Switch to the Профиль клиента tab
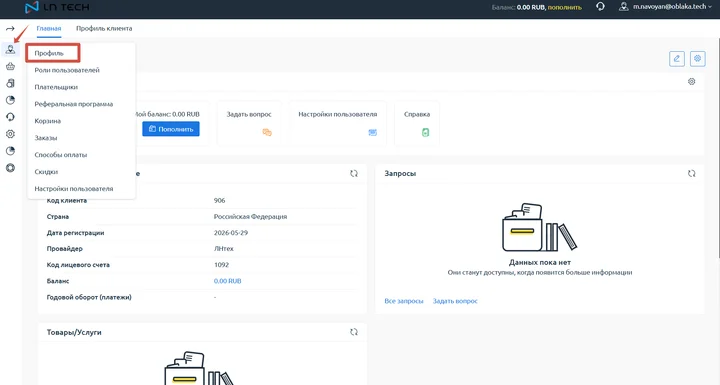Screen dimensions: 720x385 point(104,28)
